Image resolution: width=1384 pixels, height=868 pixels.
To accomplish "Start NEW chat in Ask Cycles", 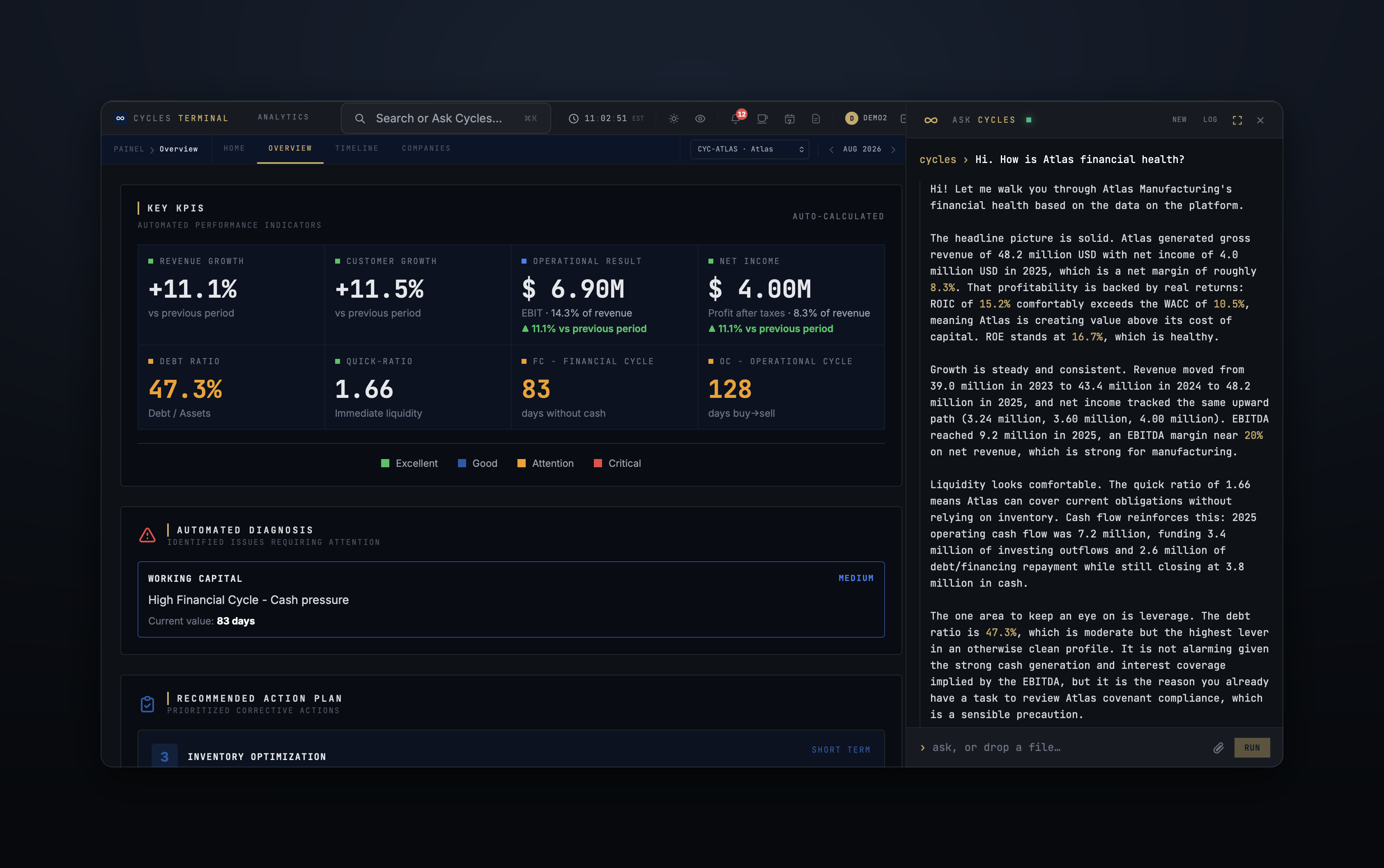I will click(1179, 119).
